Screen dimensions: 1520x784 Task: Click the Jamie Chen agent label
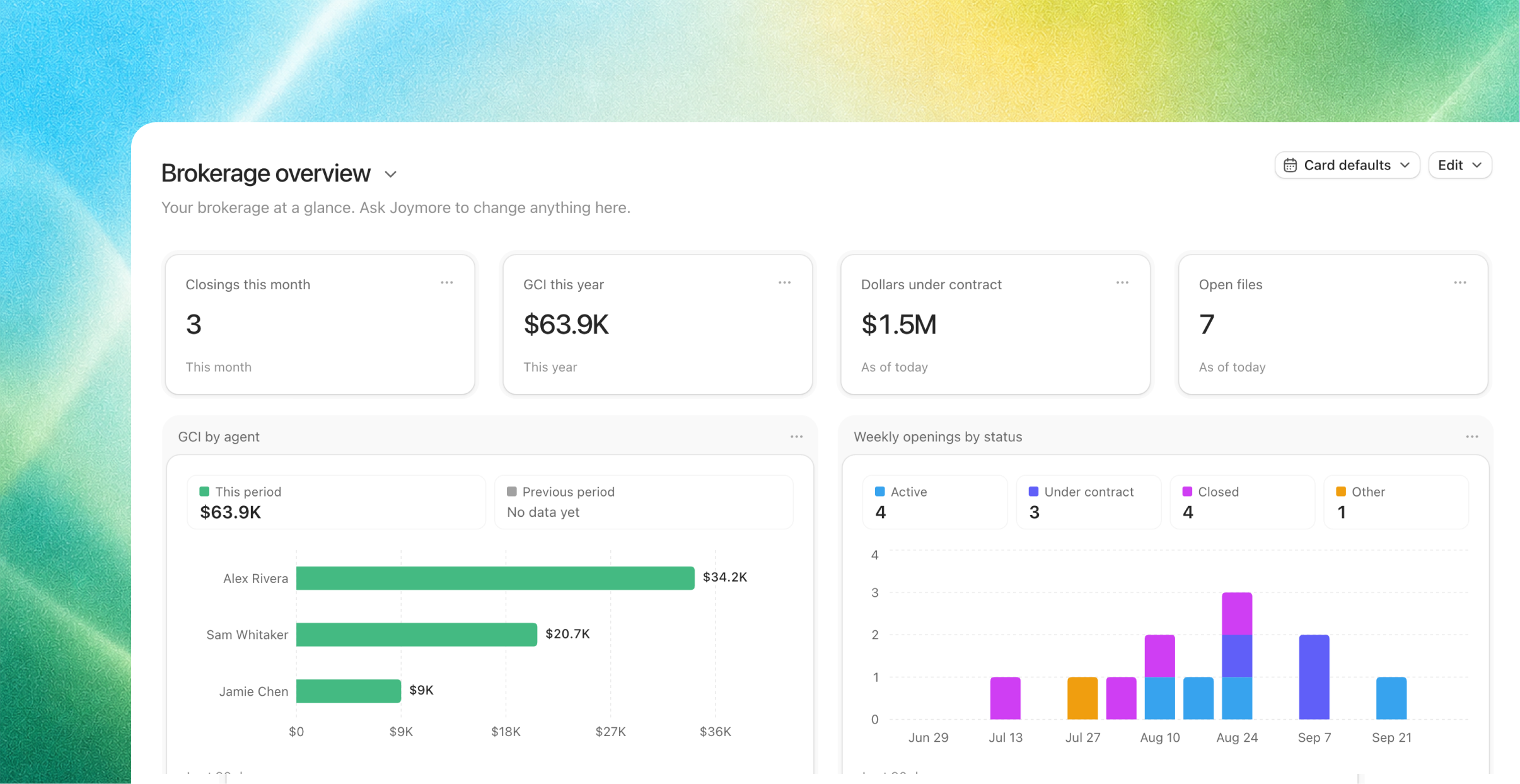(x=253, y=691)
